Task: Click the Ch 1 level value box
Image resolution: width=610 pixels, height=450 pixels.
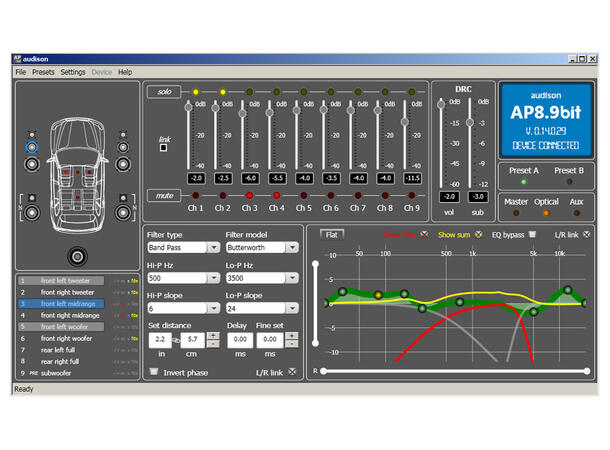Action: 196,178
